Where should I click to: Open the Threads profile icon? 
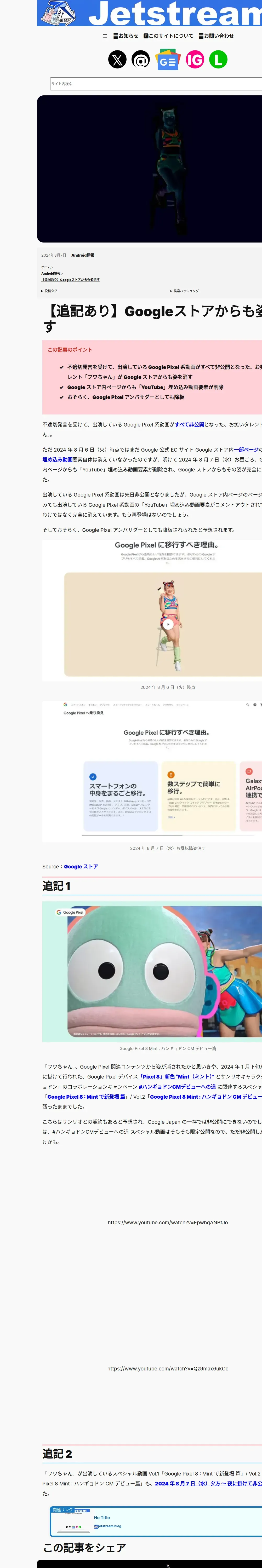pyautogui.click(x=141, y=59)
